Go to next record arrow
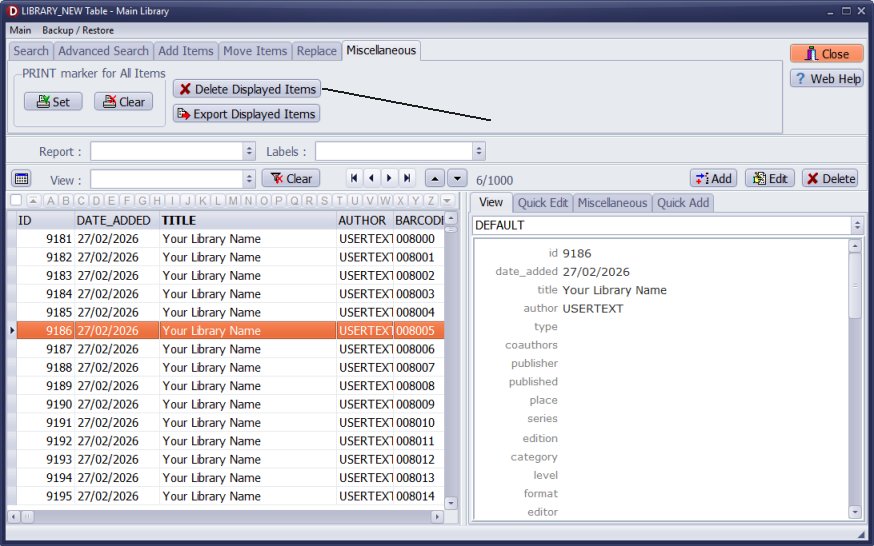This screenshot has height=546, width=874. click(x=389, y=178)
